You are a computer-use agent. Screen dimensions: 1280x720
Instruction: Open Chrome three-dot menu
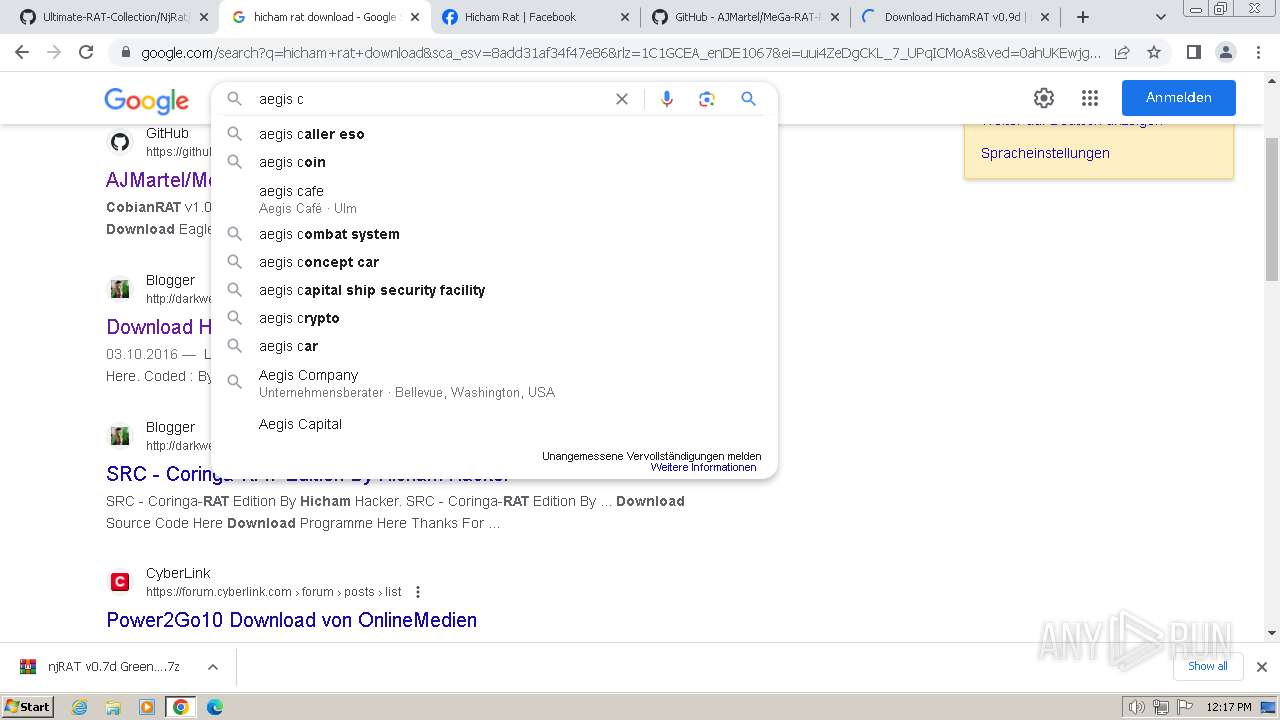(1257, 52)
